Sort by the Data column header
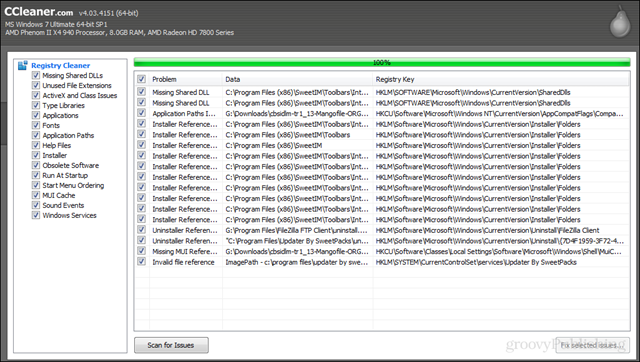The height and width of the screenshot is (362, 640). pos(298,79)
